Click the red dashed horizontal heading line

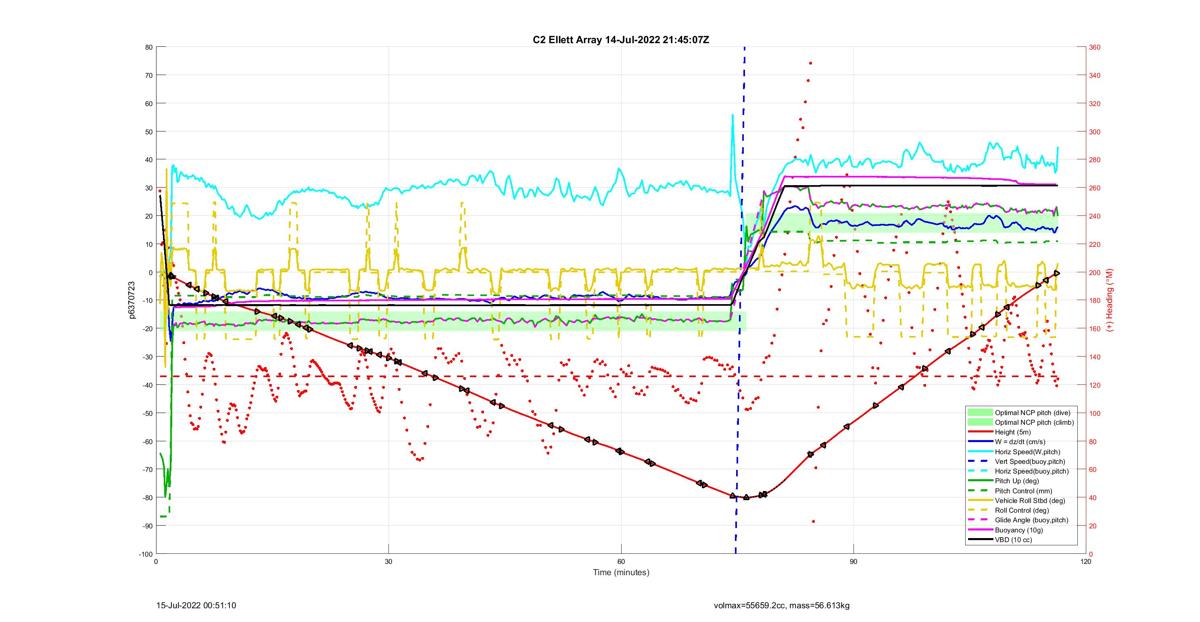(x=608, y=376)
